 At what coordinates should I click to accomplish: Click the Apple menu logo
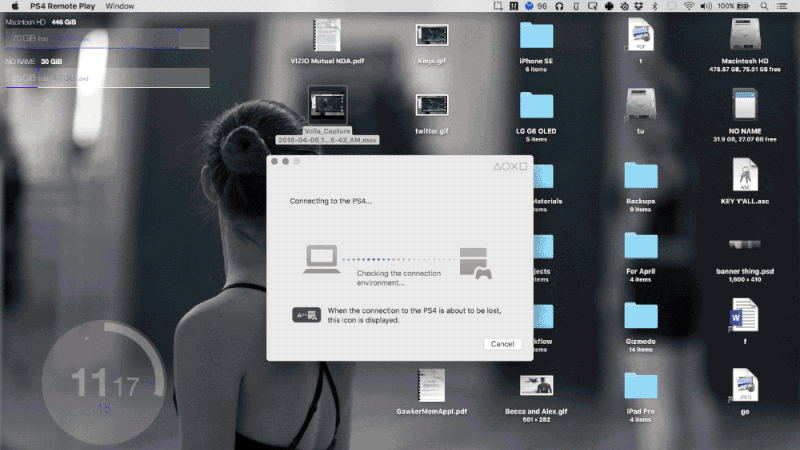(15, 6)
